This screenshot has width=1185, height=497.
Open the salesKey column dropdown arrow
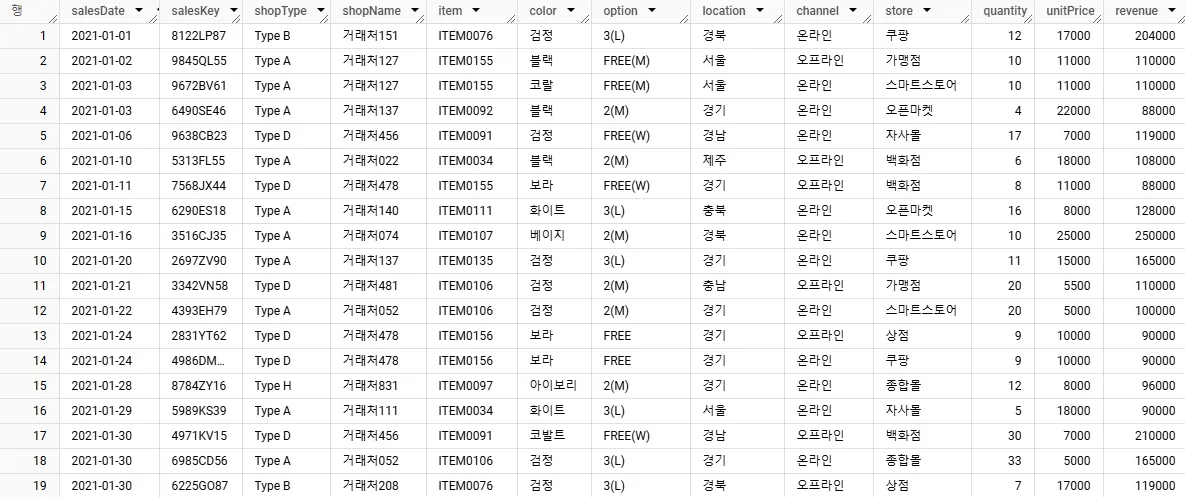[x=233, y=11]
